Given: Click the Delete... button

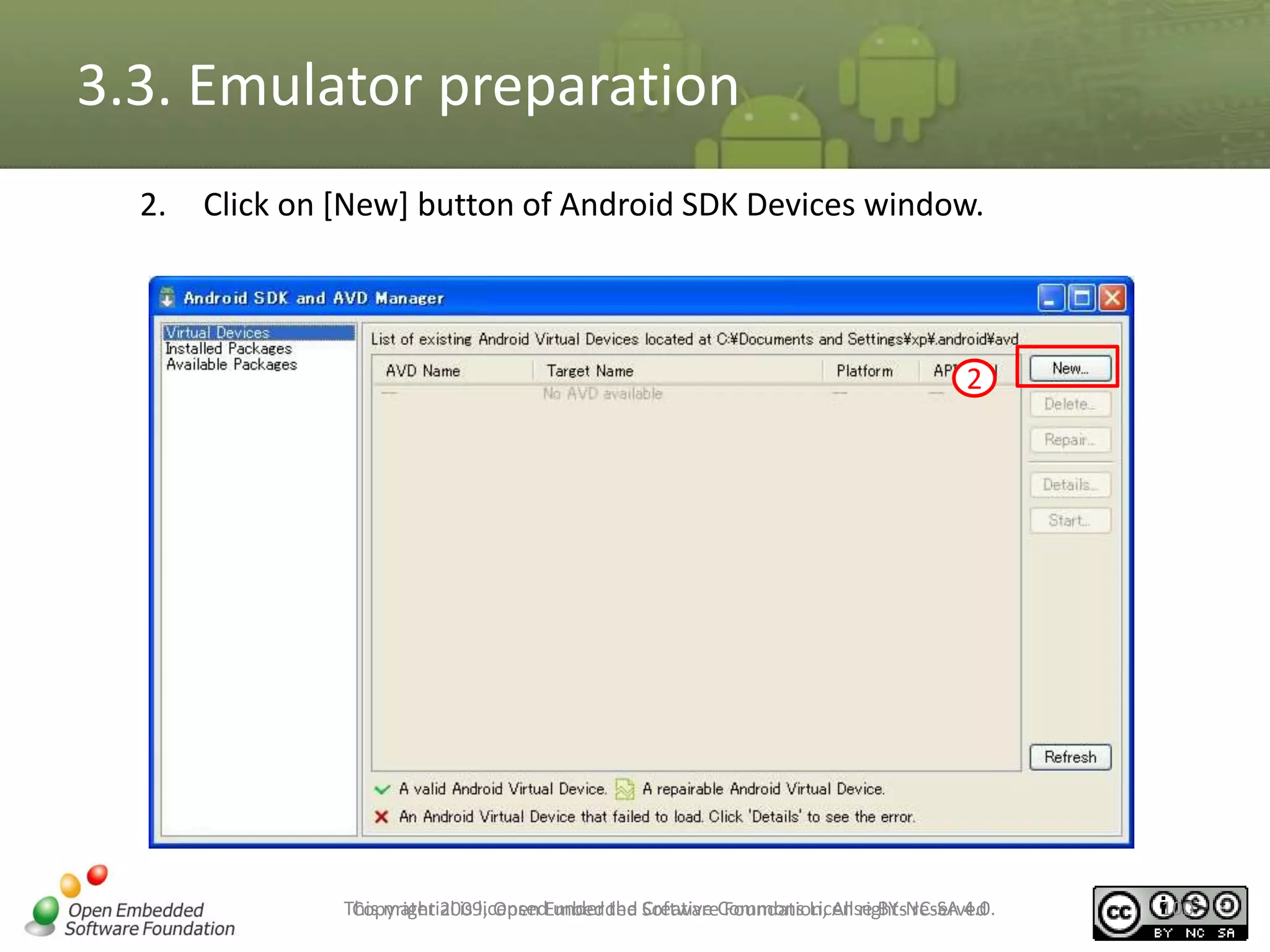Looking at the screenshot, I should point(1070,404).
